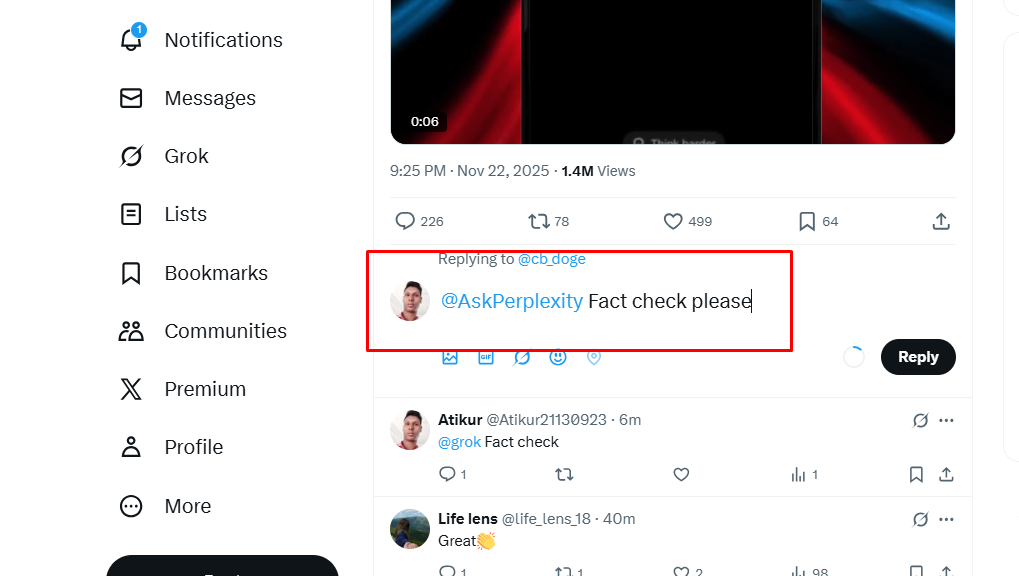1019x576 pixels.
Task: Click the video thumbnail to play it
Action: [671, 70]
